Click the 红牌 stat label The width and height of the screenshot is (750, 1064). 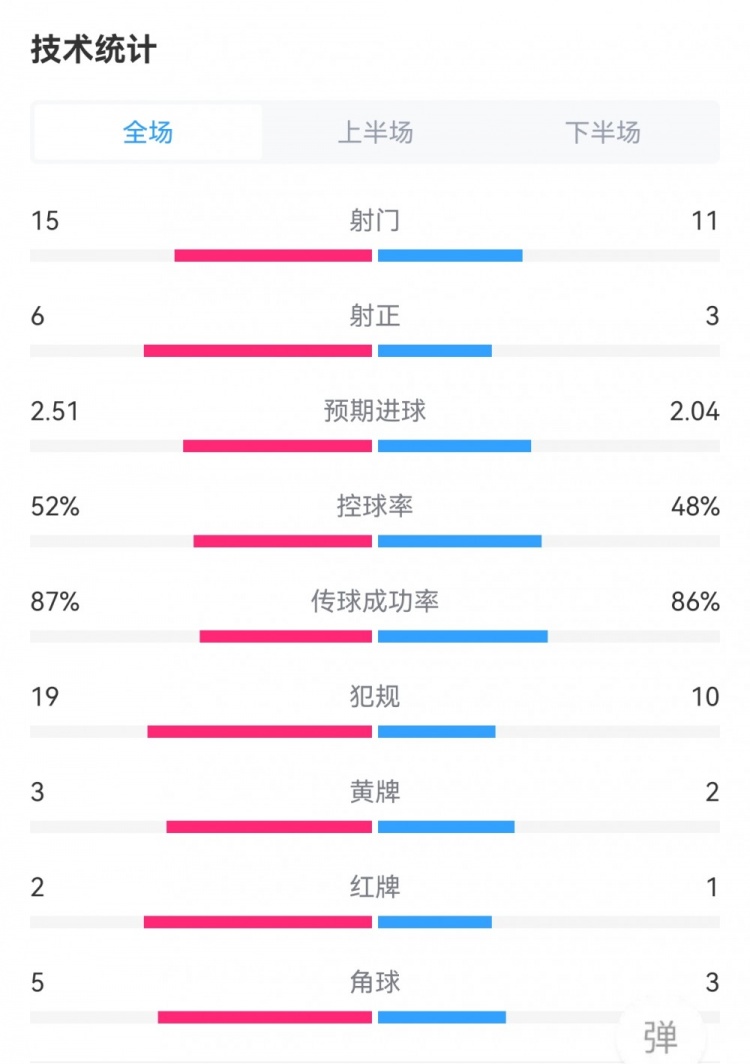coord(375,887)
